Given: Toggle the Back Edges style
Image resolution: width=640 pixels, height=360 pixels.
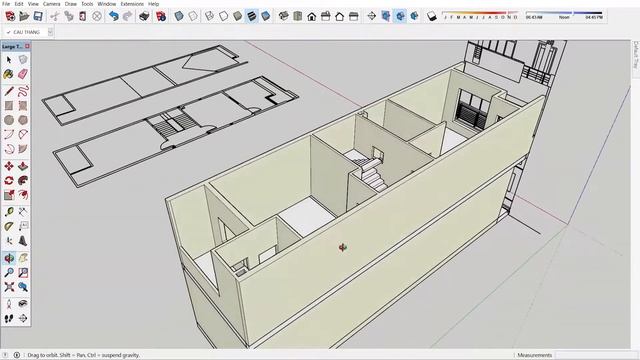Looking at the screenshot, I should pyautogui.click(x=193, y=16).
